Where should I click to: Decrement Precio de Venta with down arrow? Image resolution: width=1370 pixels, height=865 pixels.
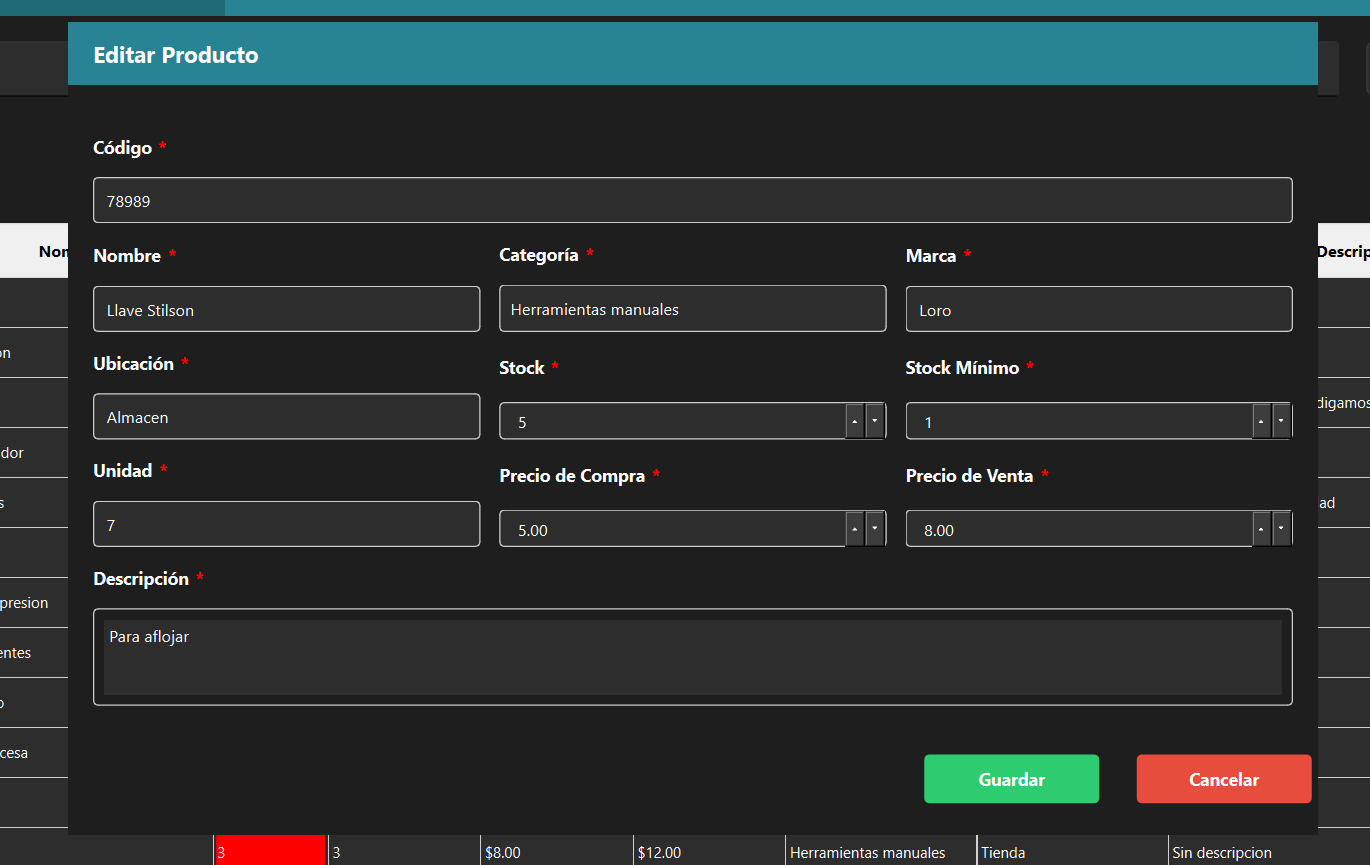tap(1281, 529)
